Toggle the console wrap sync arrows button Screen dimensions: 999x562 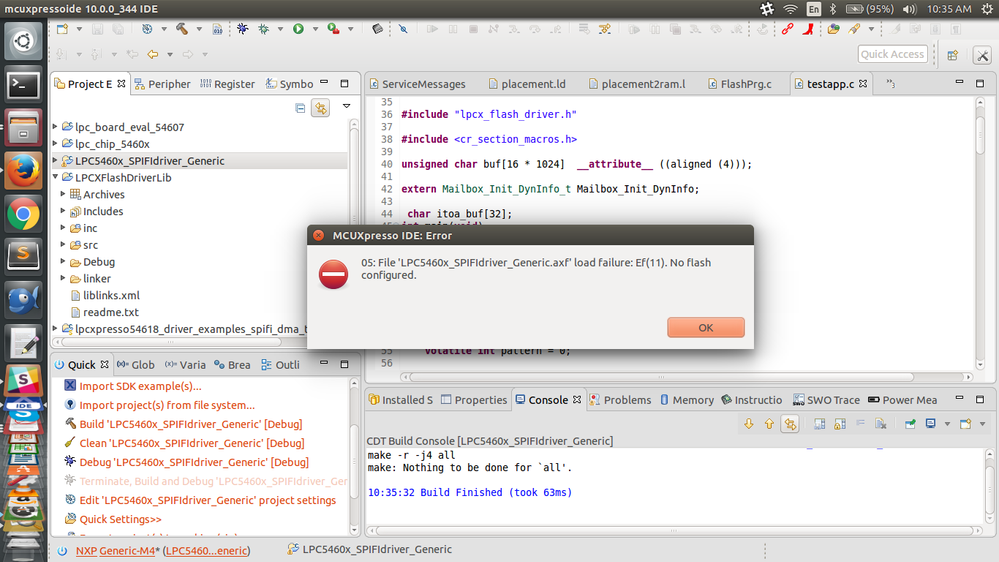coord(790,424)
